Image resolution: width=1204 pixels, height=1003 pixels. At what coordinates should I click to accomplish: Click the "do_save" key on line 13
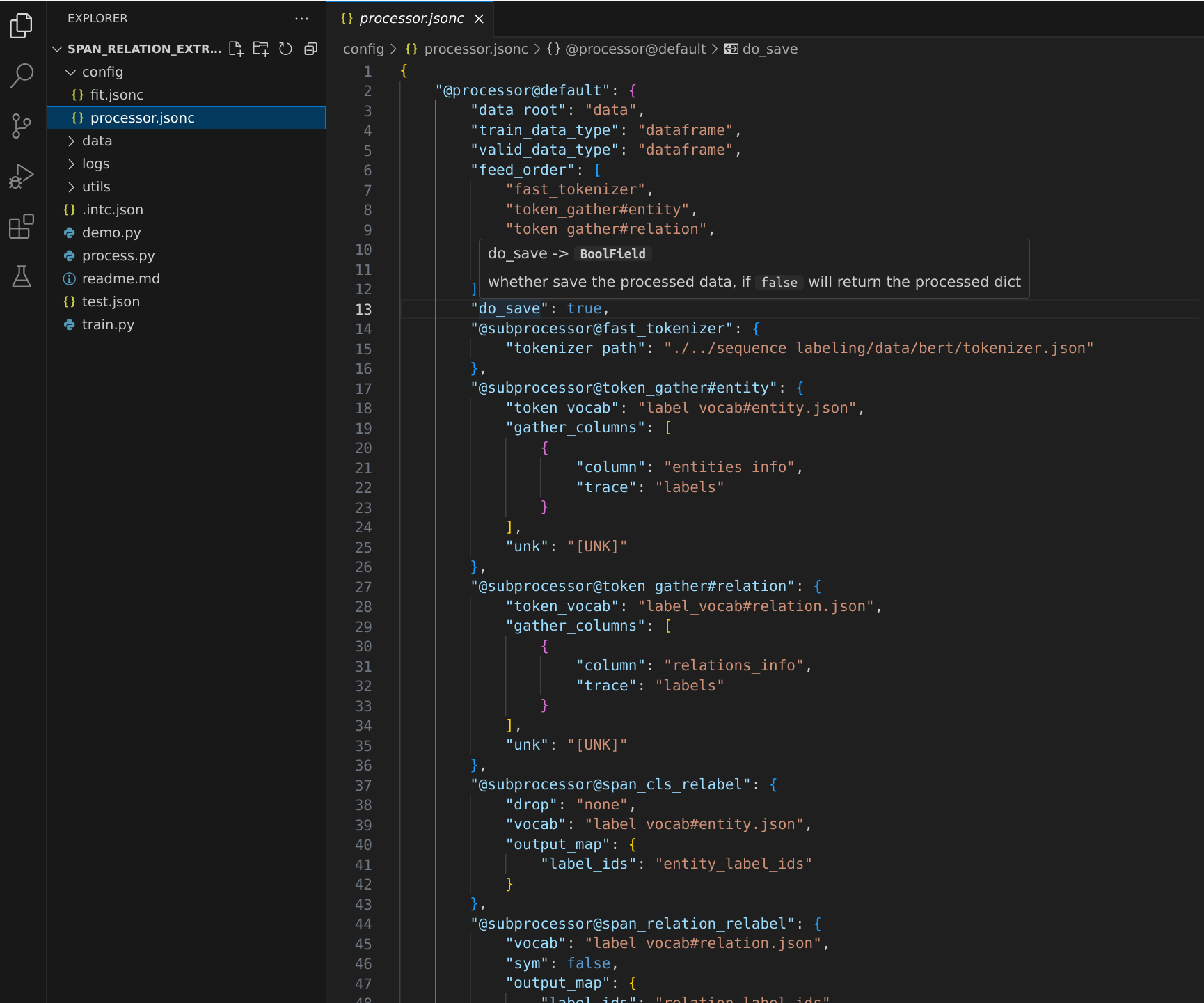(509, 308)
